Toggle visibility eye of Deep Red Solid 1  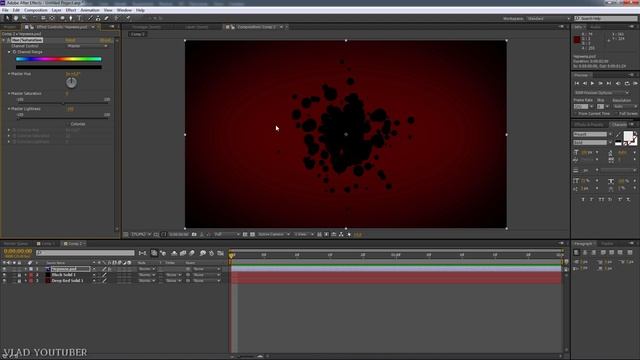coord(4,281)
